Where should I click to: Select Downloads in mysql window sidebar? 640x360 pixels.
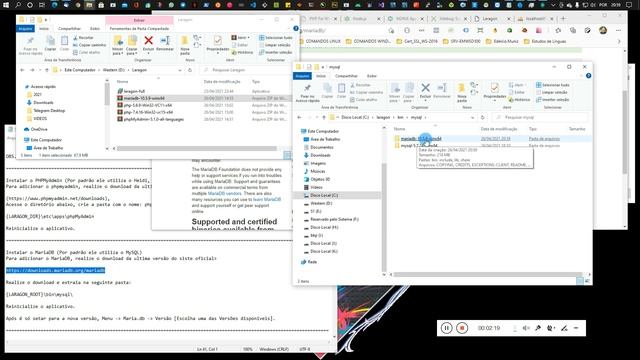(x=320, y=155)
